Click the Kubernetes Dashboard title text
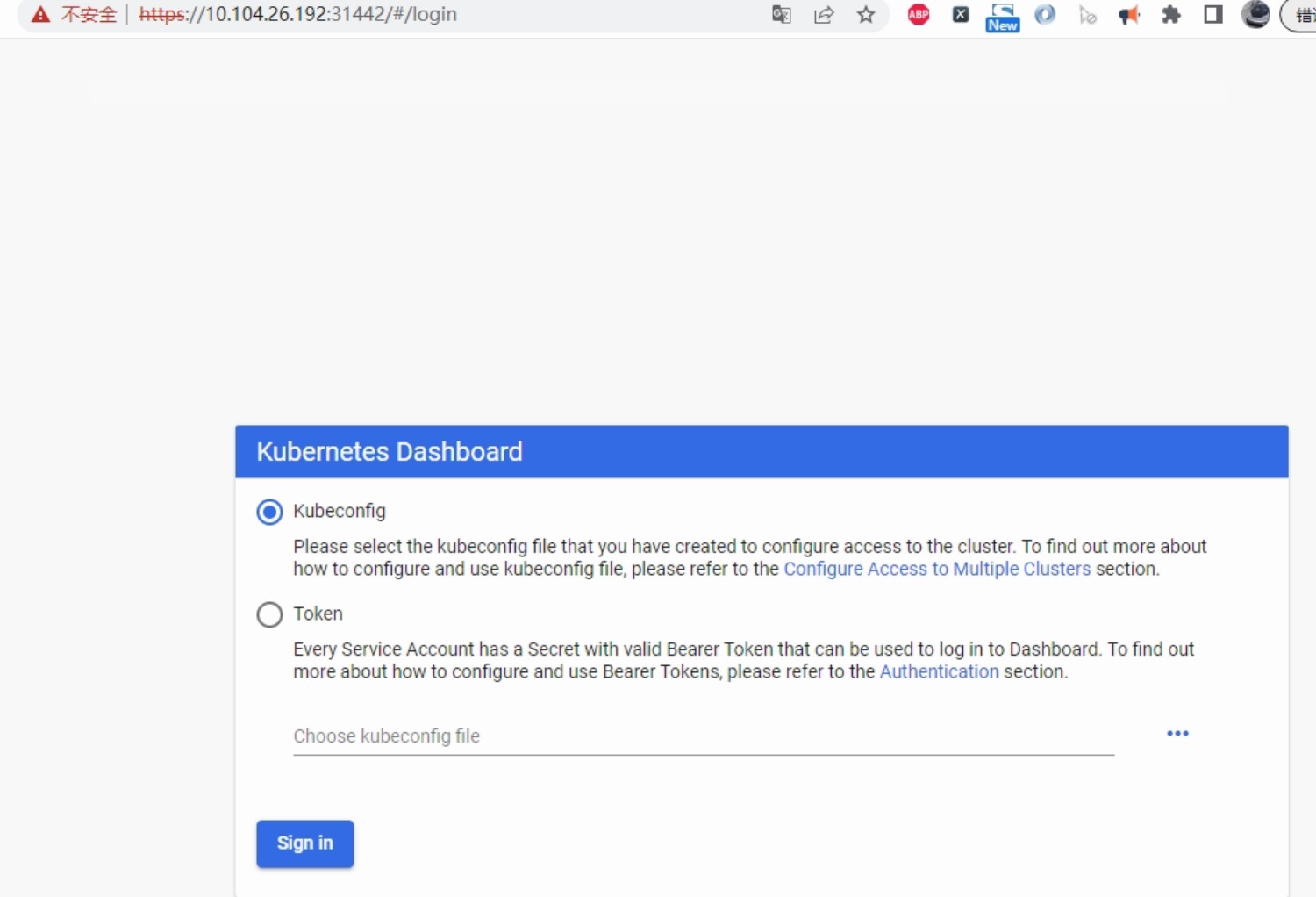 click(x=390, y=451)
